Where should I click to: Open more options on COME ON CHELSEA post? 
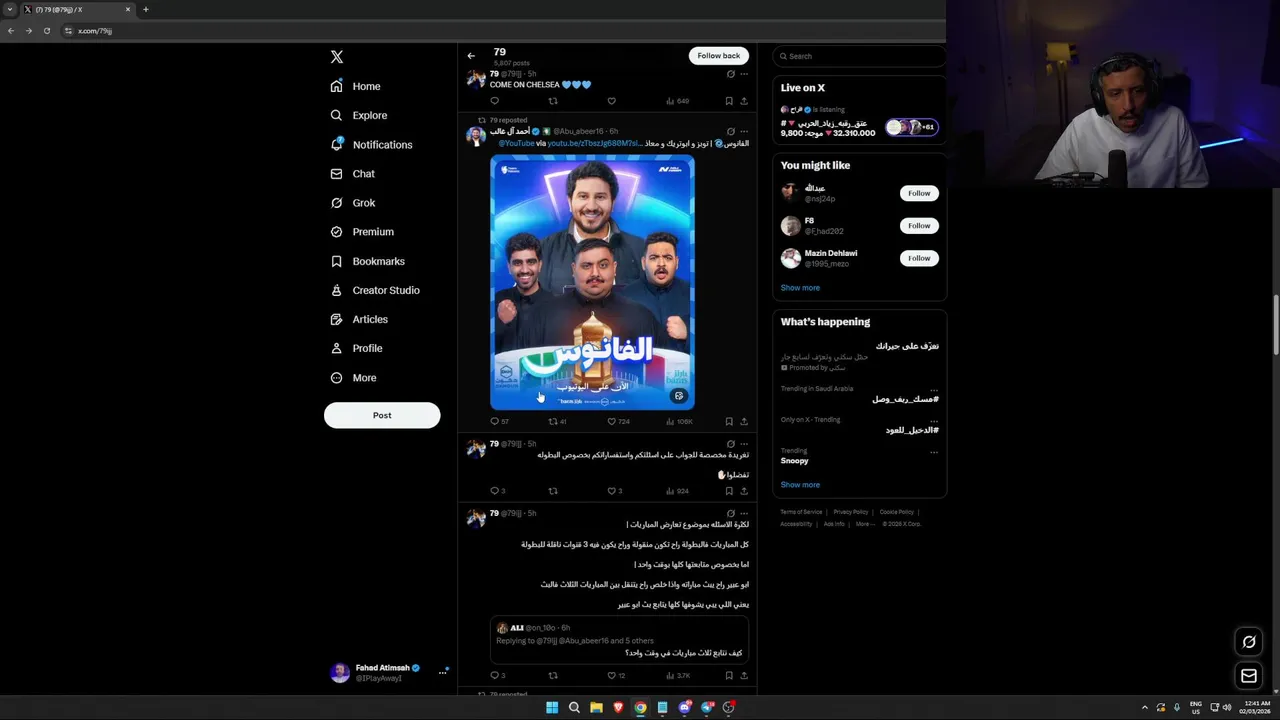click(743, 74)
